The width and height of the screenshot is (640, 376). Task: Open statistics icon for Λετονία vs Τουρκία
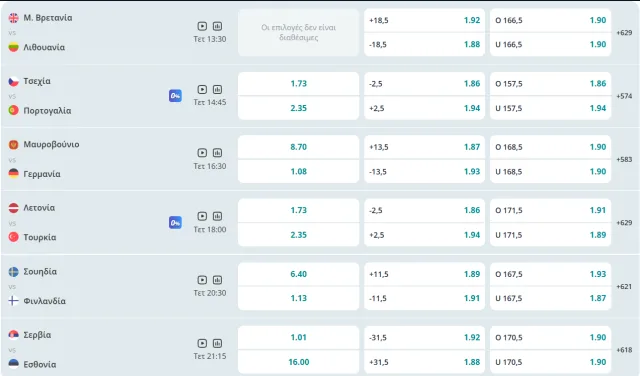pyautogui.click(x=218, y=216)
